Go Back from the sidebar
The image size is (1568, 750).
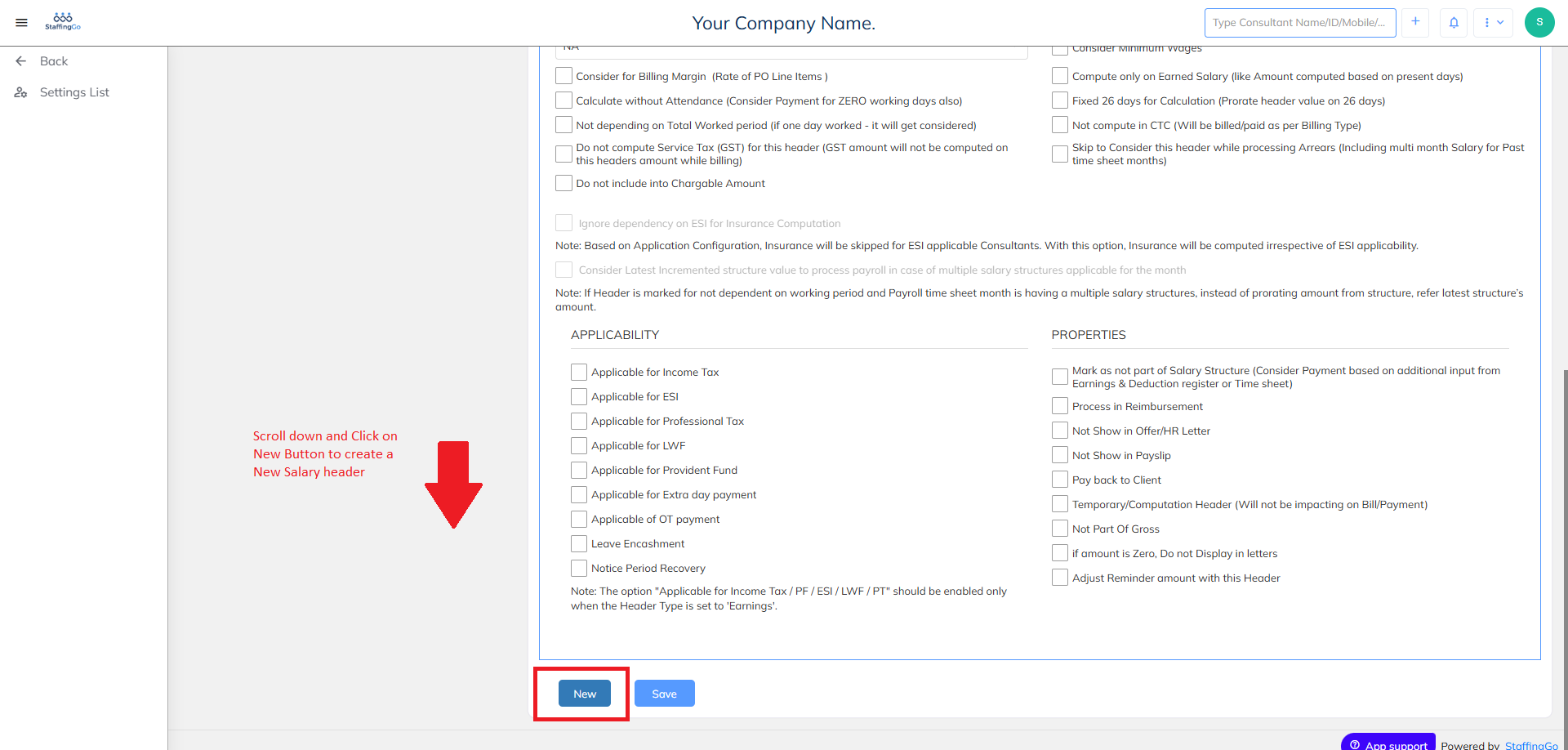tap(54, 61)
